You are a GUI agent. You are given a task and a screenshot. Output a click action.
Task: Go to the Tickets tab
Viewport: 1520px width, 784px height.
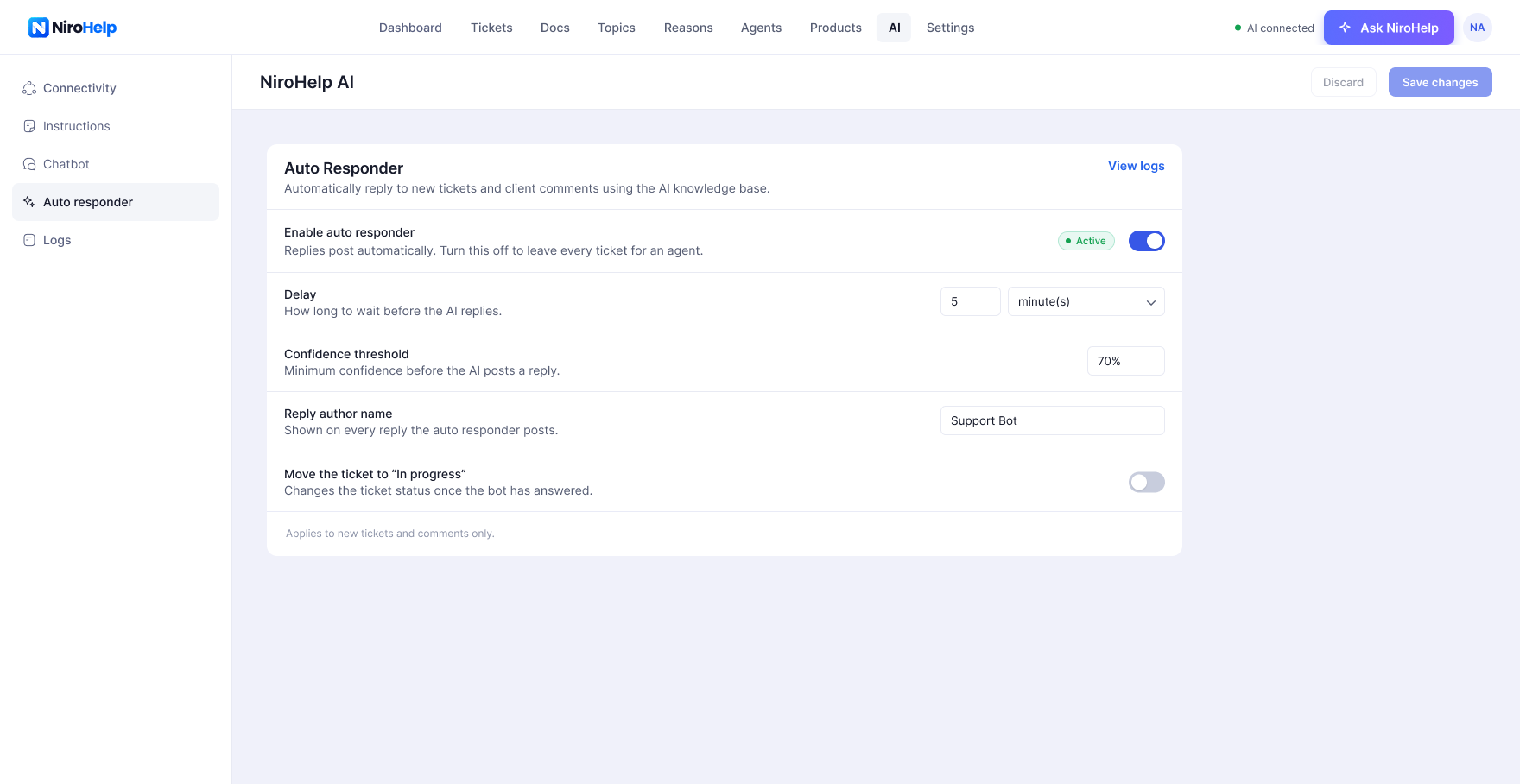tap(491, 28)
